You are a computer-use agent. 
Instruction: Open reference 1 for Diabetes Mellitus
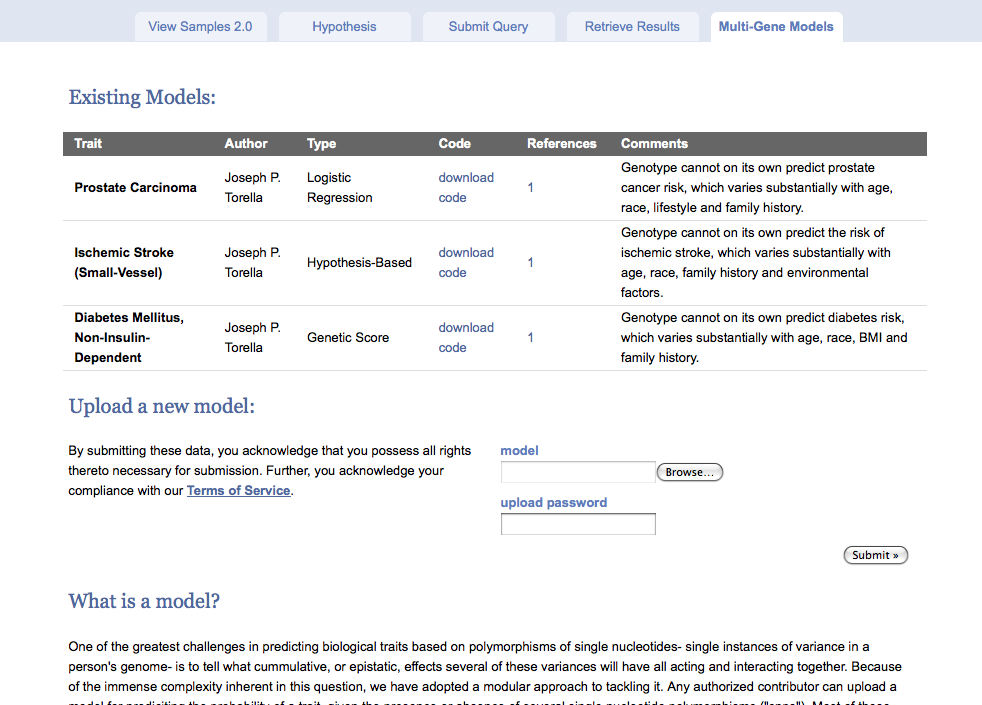(x=530, y=338)
